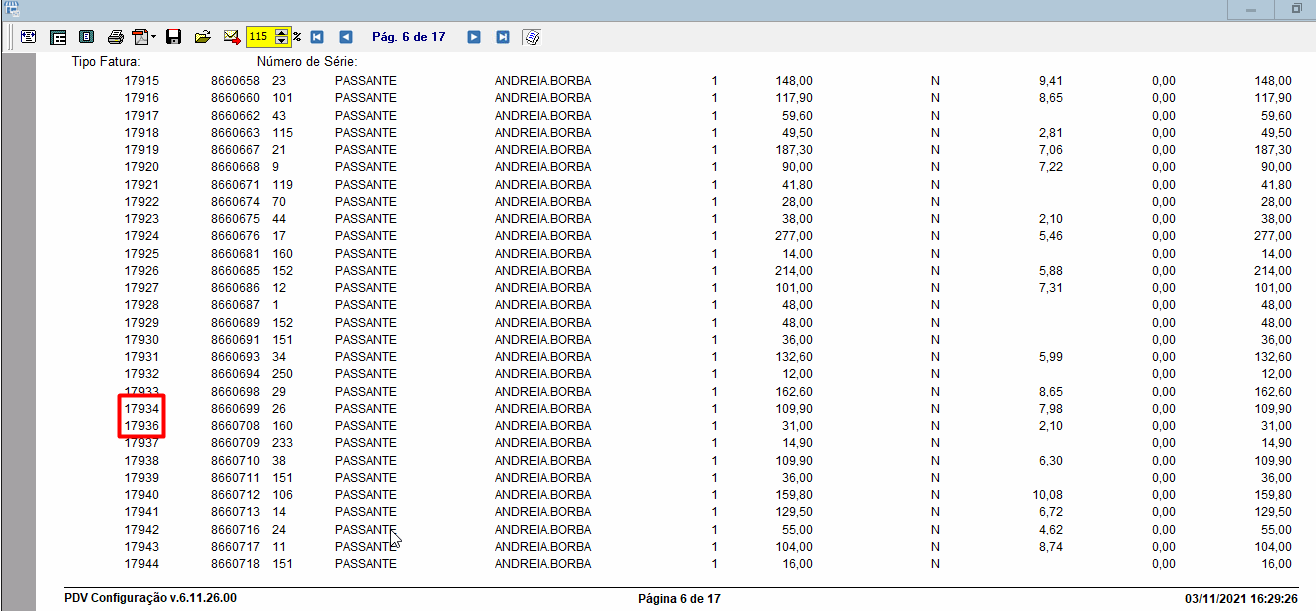Viewport: 1316px width, 611px height.
Task: Select invoice number 17915
Action: coord(142,80)
